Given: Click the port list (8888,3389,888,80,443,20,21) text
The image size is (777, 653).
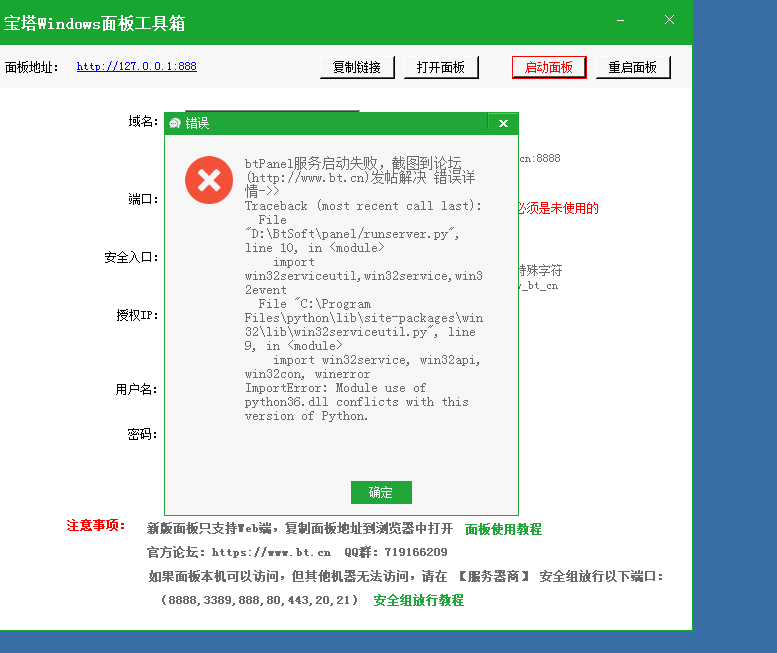Looking at the screenshot, I should tap(259, 600).
